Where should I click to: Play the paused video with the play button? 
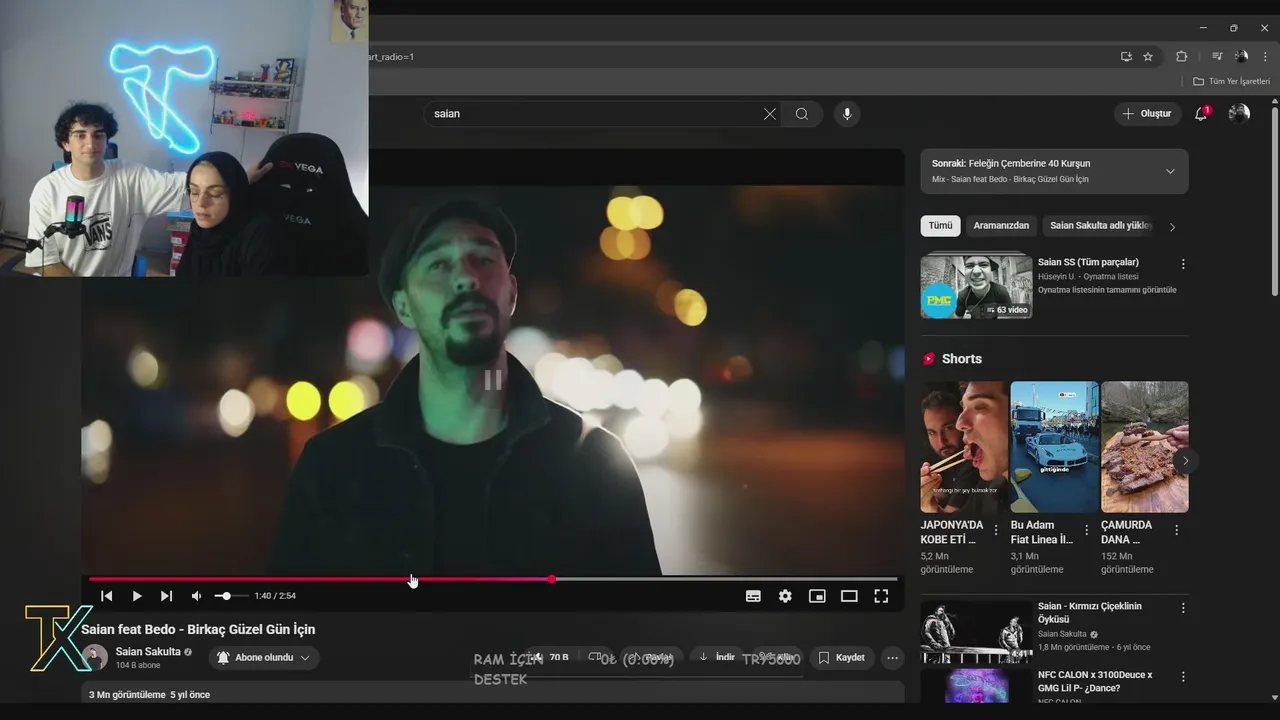click(137, 596)
